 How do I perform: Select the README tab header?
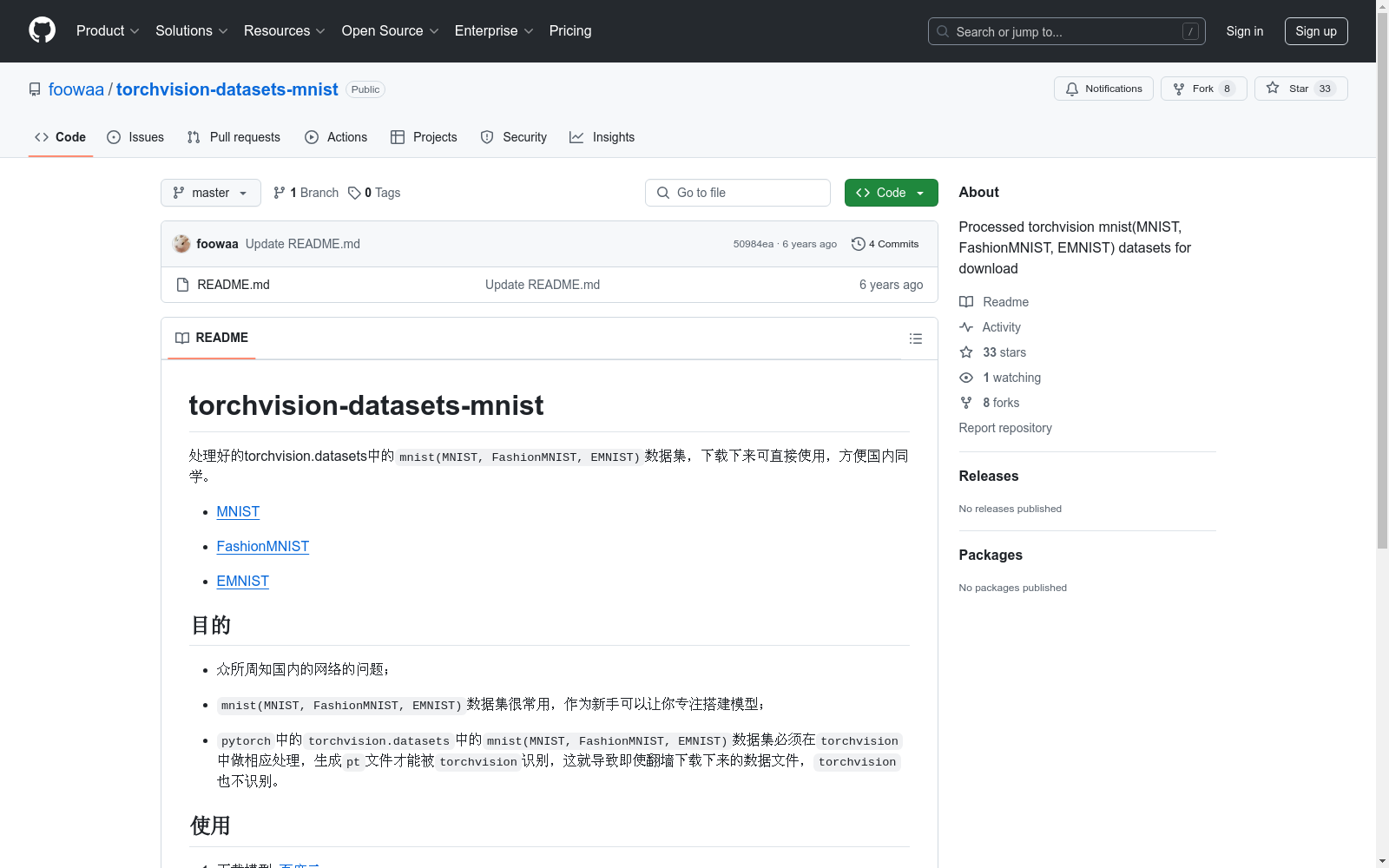click(x=212, y=338)
